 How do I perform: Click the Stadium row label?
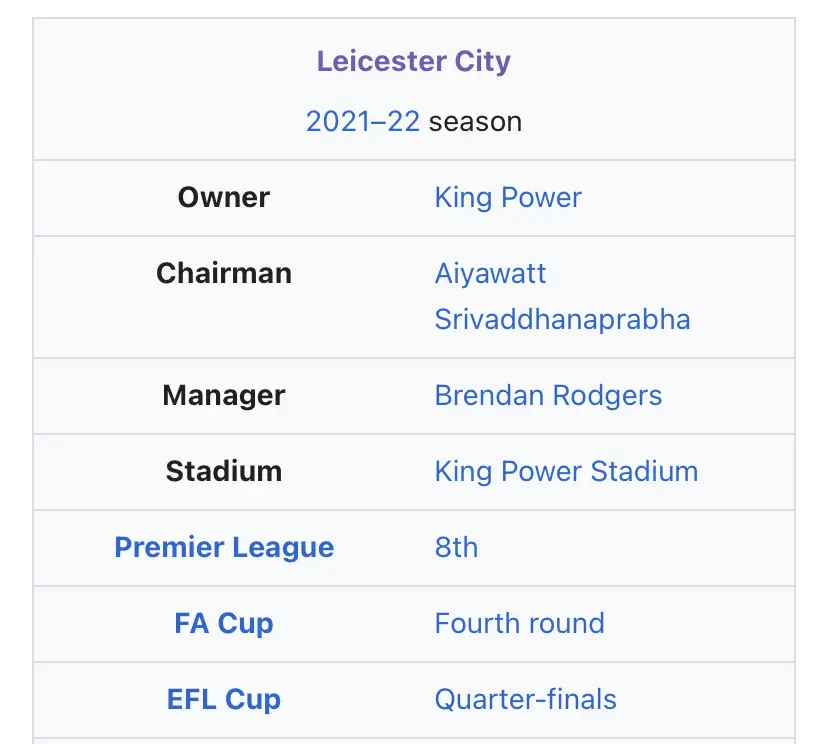click(224, 471)
